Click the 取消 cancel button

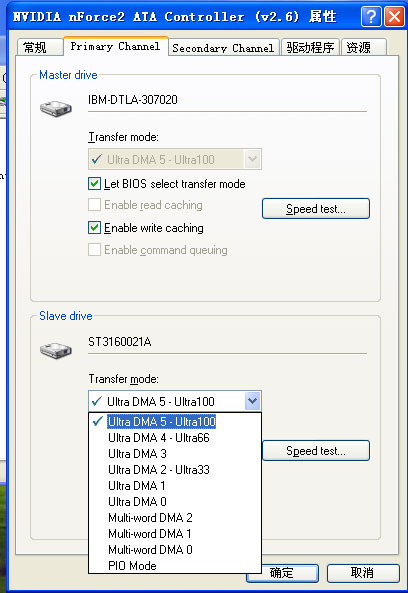point(363,573)
